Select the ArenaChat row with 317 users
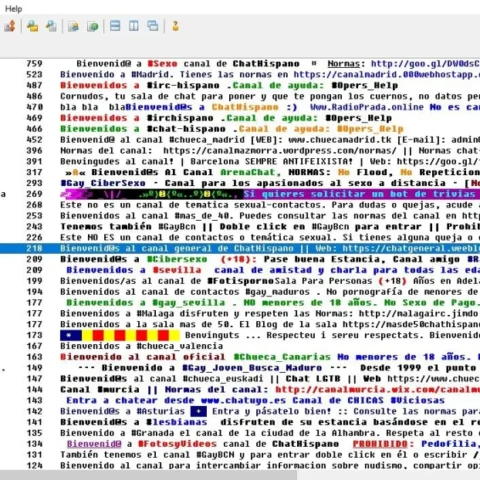Screen dimensions: 480x480 [x=240, y=172]
